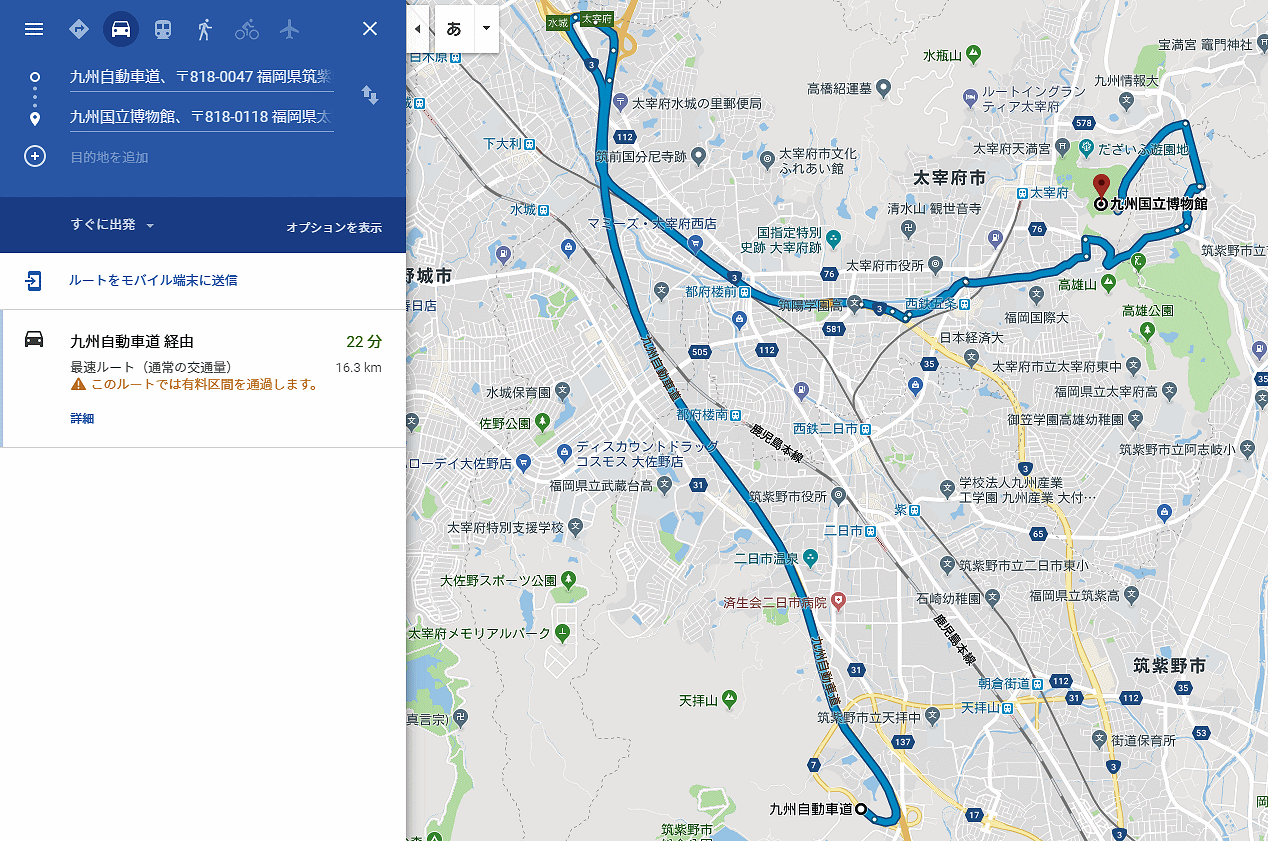The height and width of the screenshot is (841, 1268).
Task: Switch to walking directions mode
Action: 205,29
